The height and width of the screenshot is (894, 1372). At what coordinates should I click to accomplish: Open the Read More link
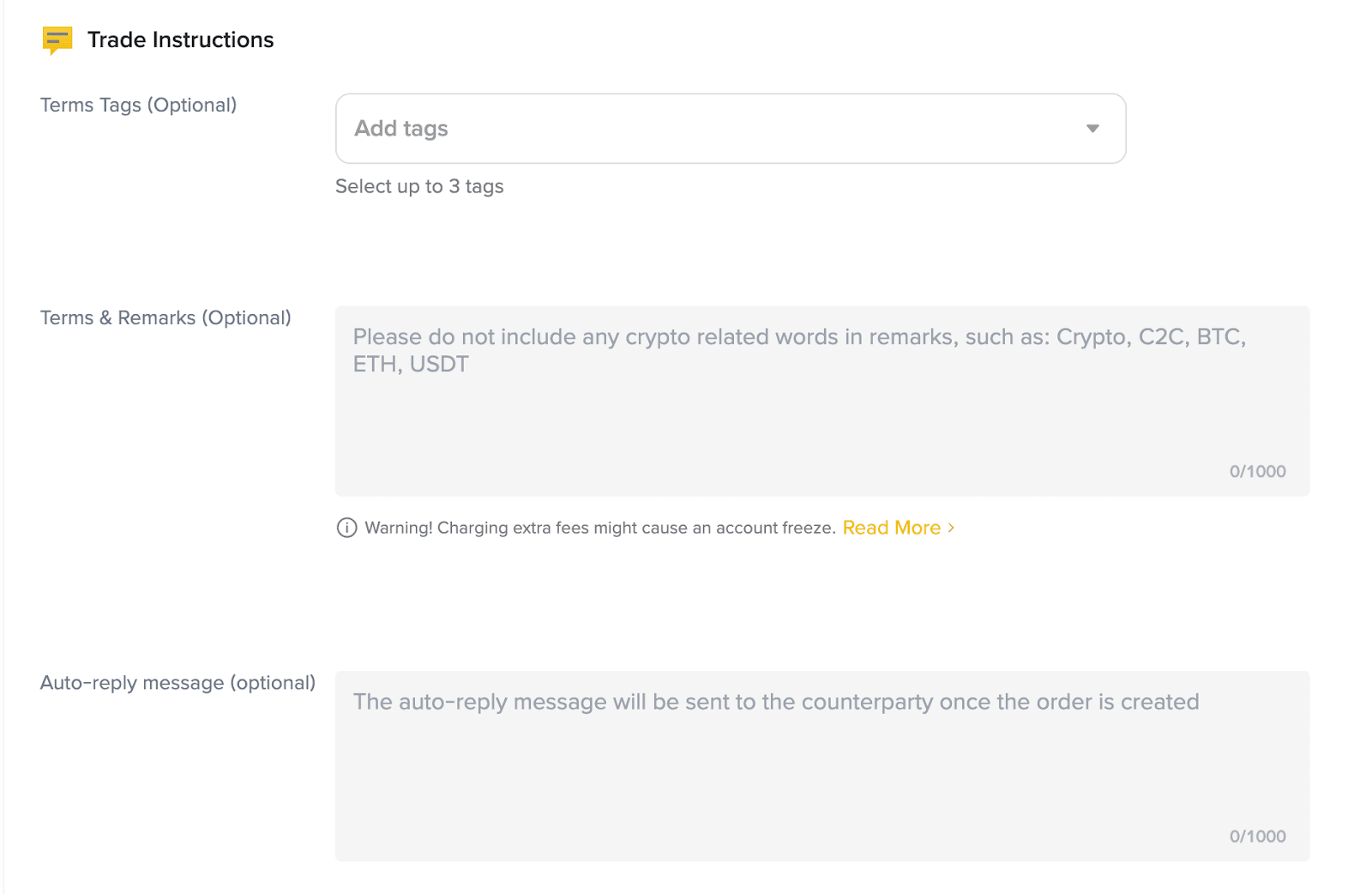(x=891, y=528)
